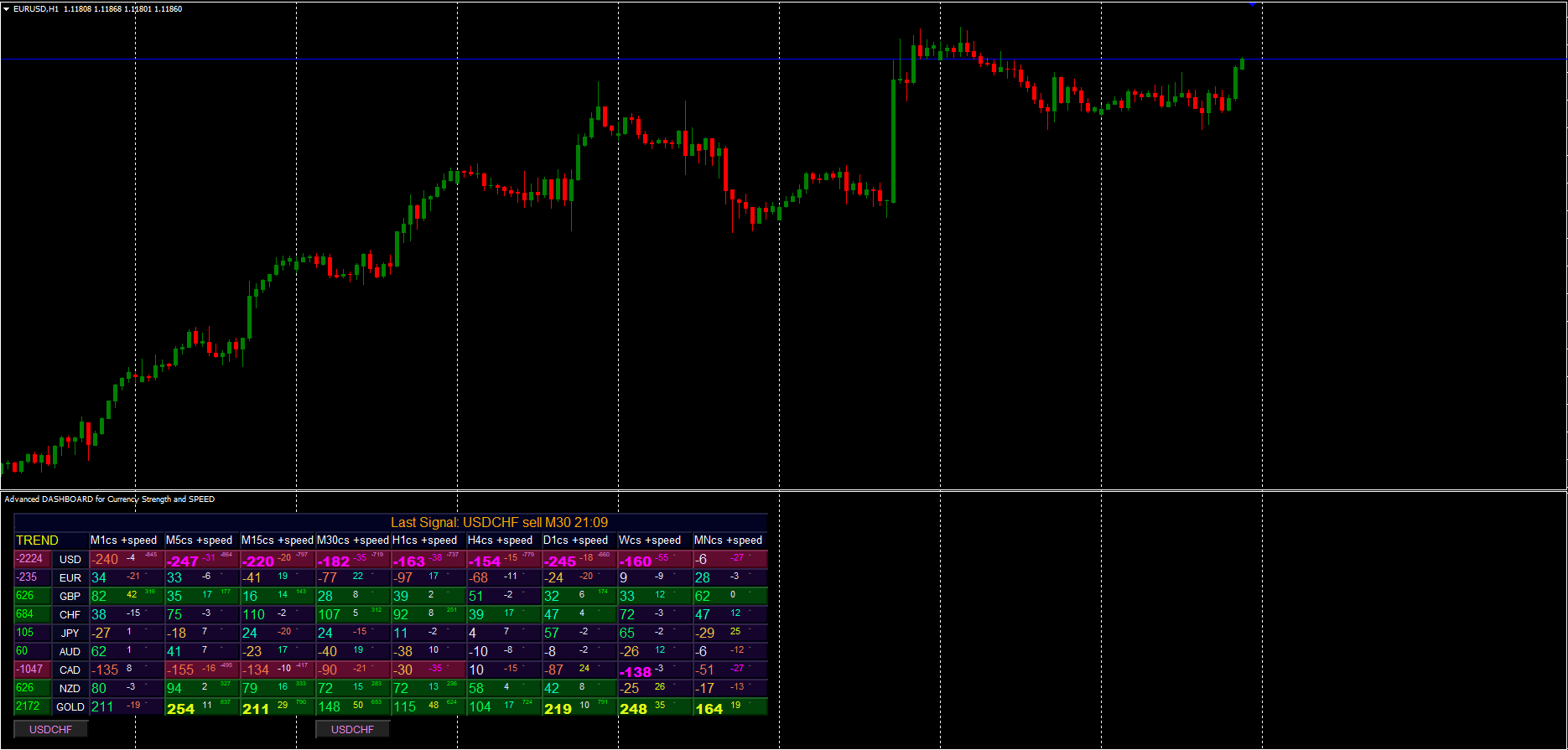
Task: Click the USD M1cs value -240
Action: pos(105,560)
